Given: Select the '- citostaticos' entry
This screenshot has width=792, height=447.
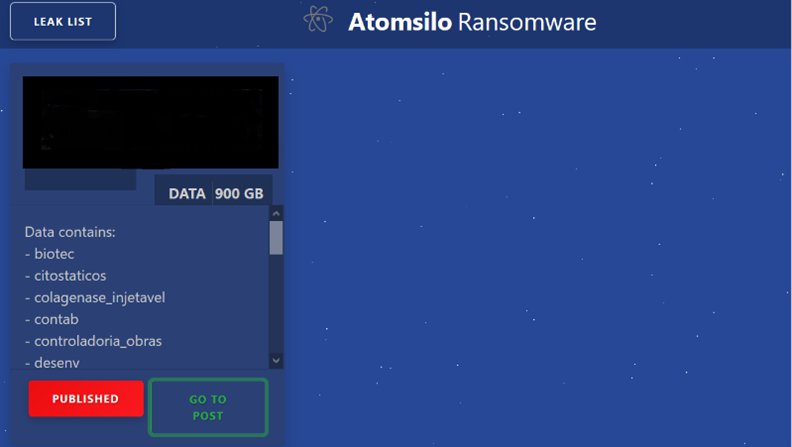Looking at the screenshot, I should pos(66,275).
